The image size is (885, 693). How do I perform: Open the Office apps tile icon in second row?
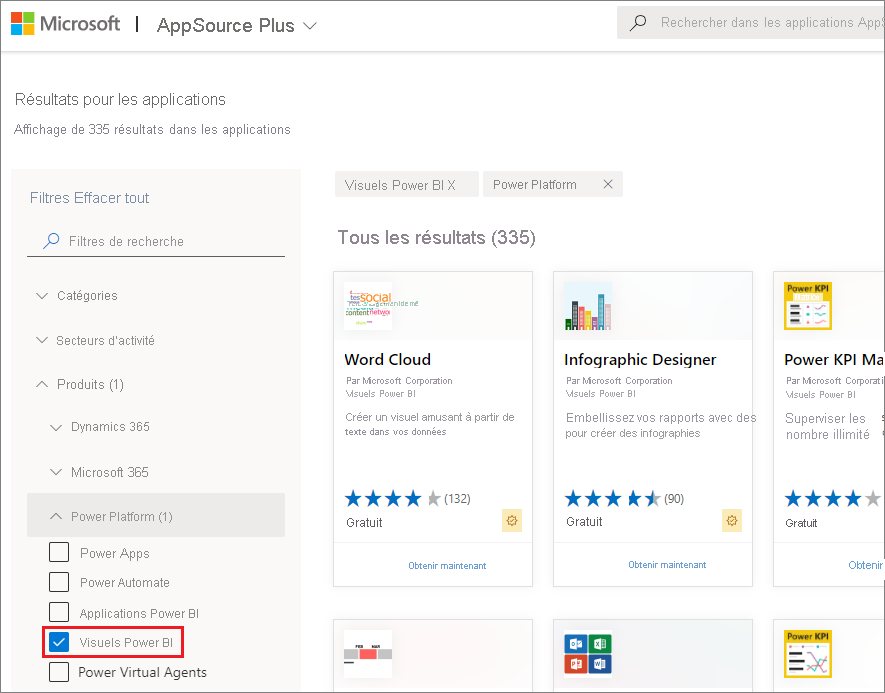coord(588,654)
